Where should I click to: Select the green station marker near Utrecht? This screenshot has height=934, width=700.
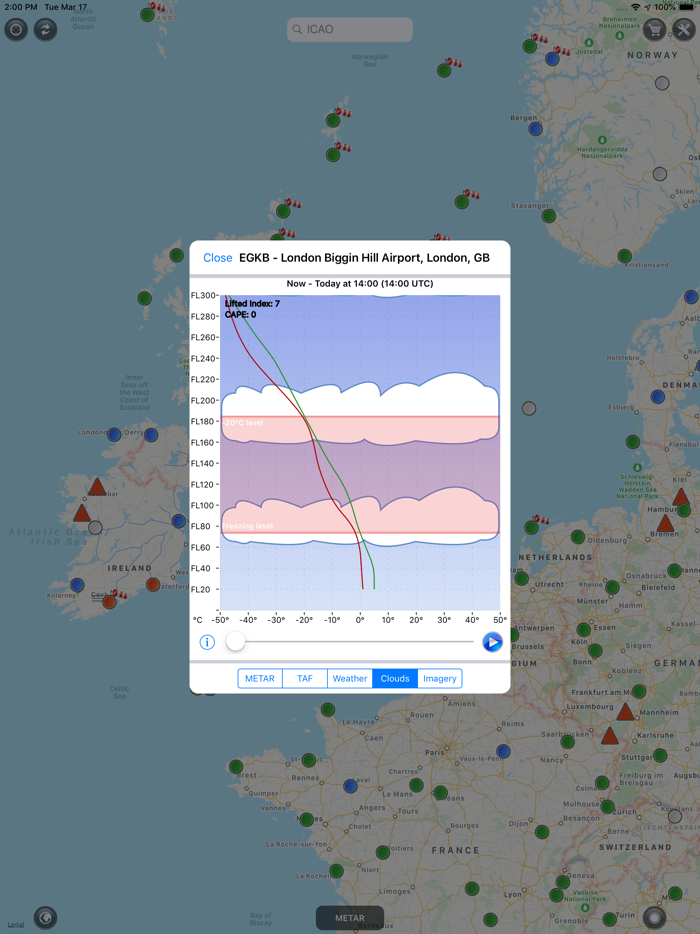click(521, 578)
